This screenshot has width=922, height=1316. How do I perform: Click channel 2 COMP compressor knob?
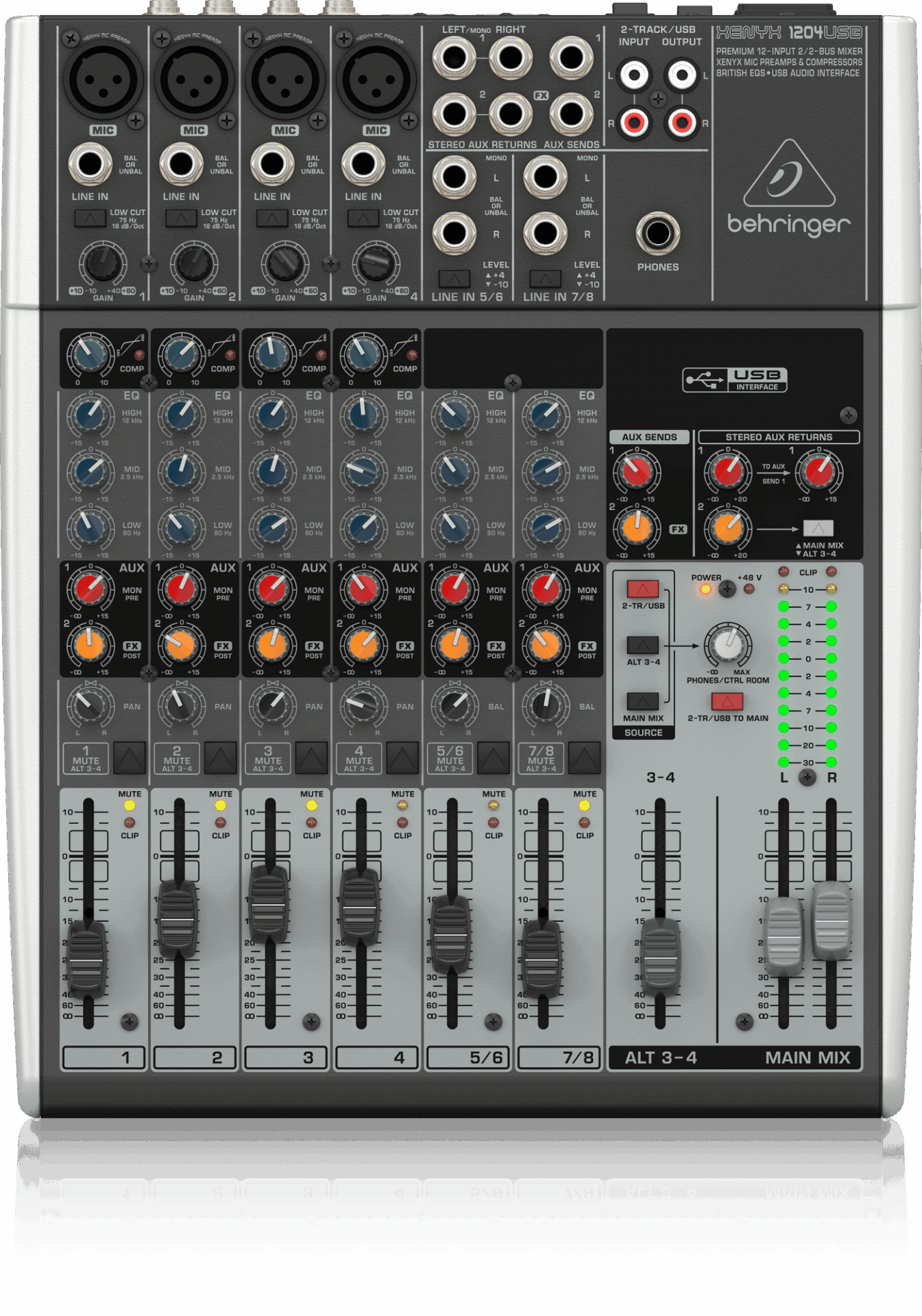click(180, 354)
